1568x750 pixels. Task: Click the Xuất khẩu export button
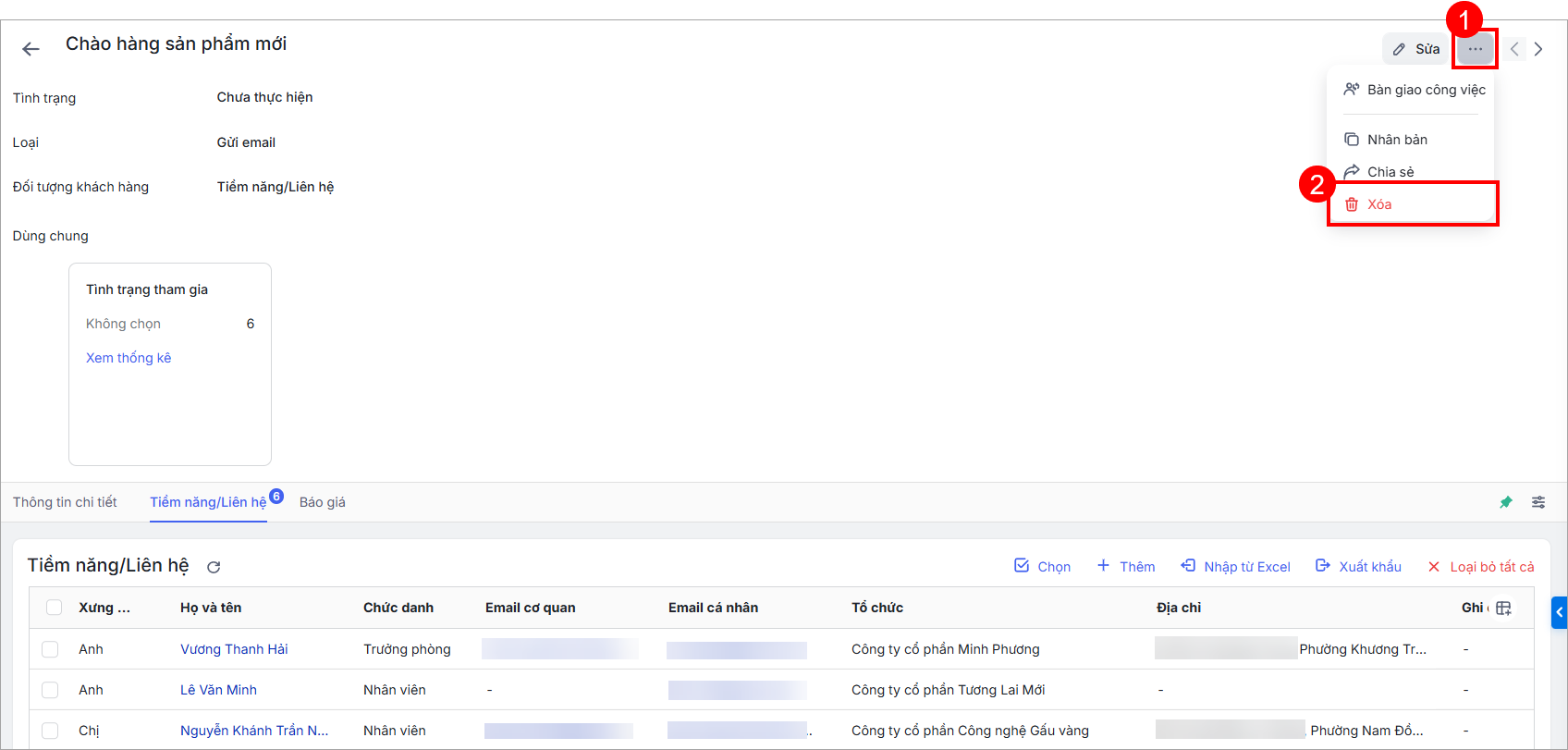tap(1358, 566)
